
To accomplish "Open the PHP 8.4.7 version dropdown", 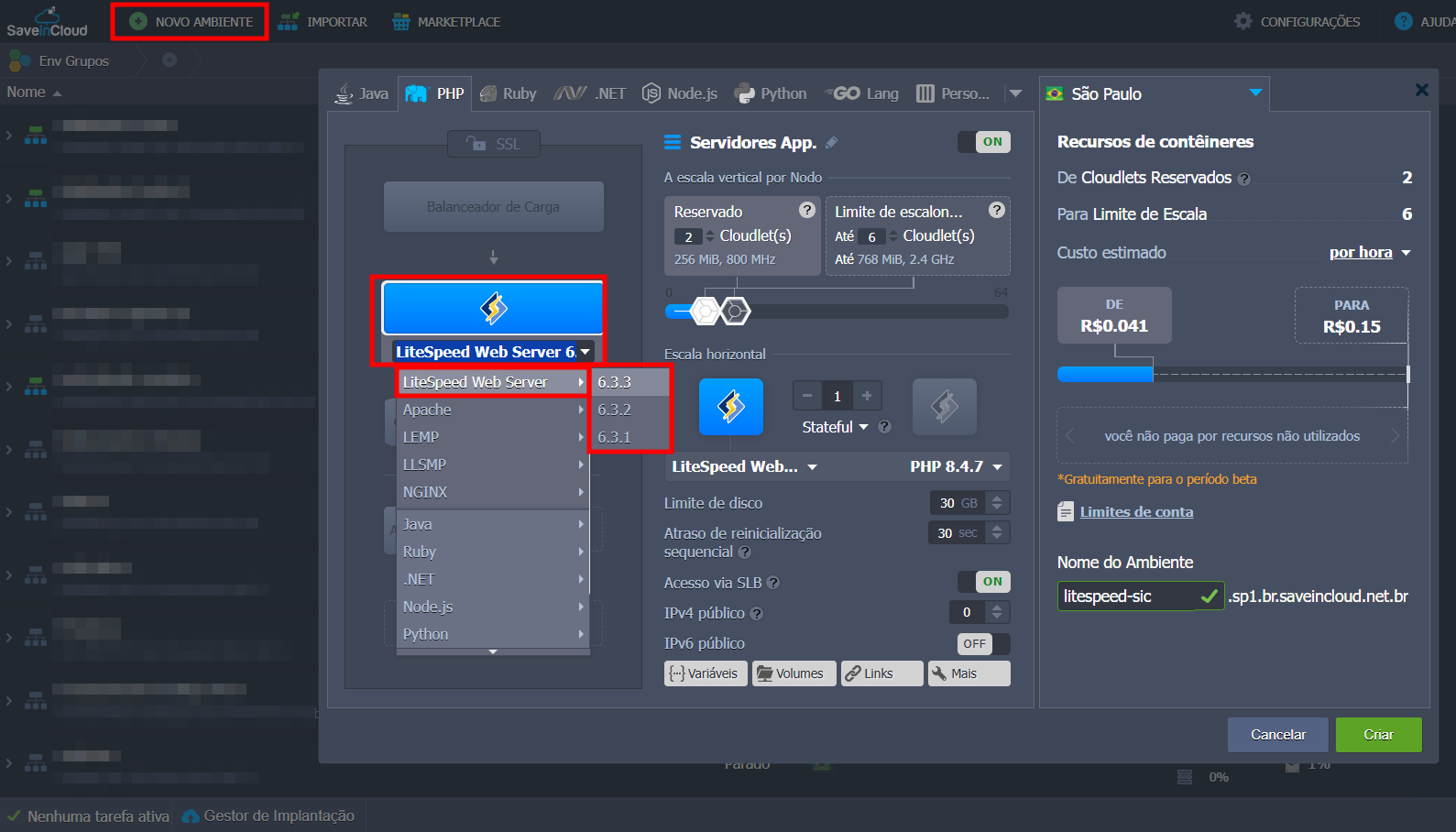I will (956, 466).
